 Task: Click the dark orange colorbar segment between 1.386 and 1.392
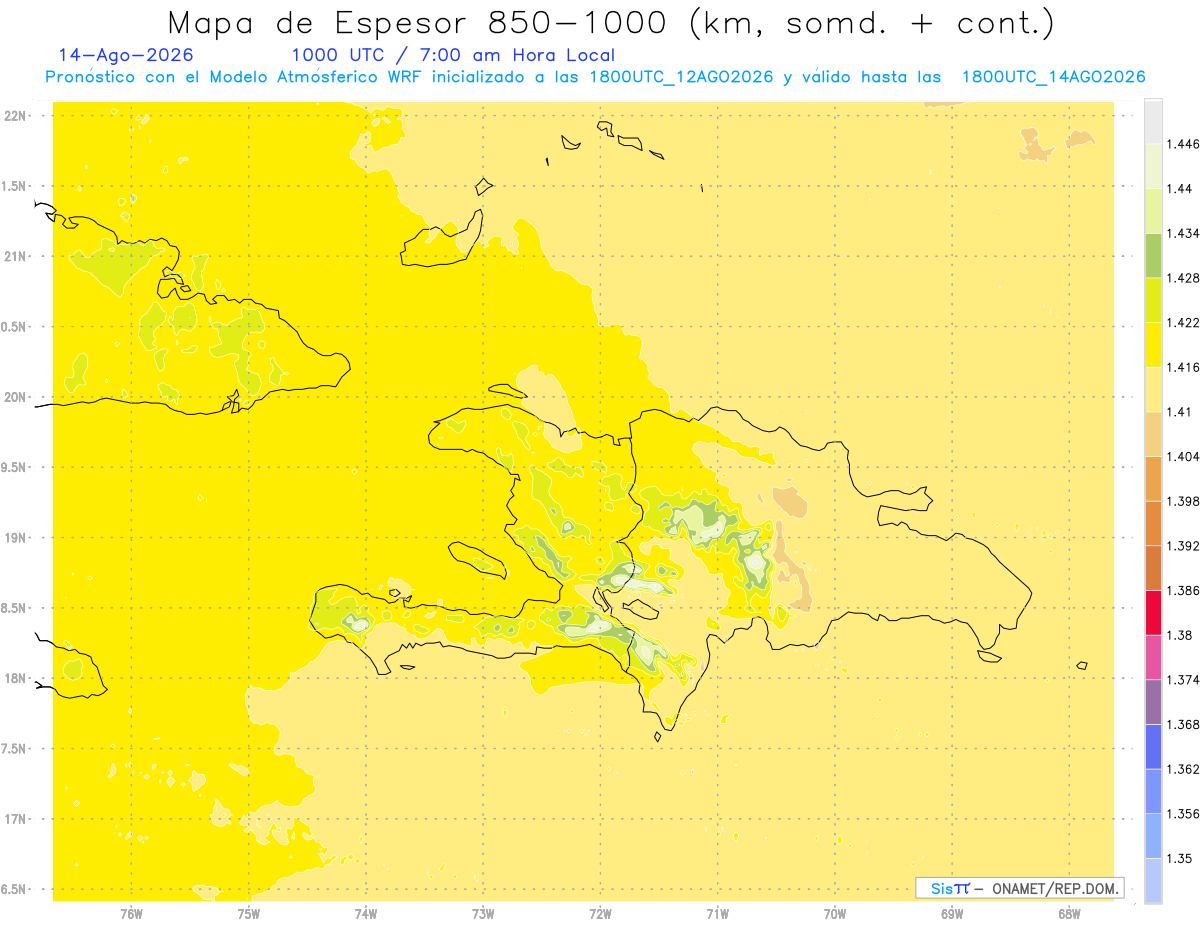click(1153, 568)
